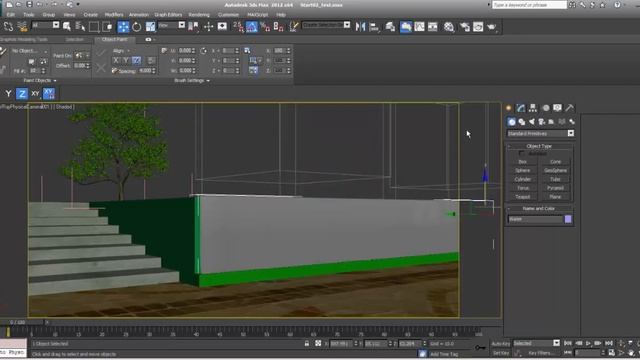Toggle the XY axis constraint button
The height and width of the screenshot is (360, 640).
35,94
